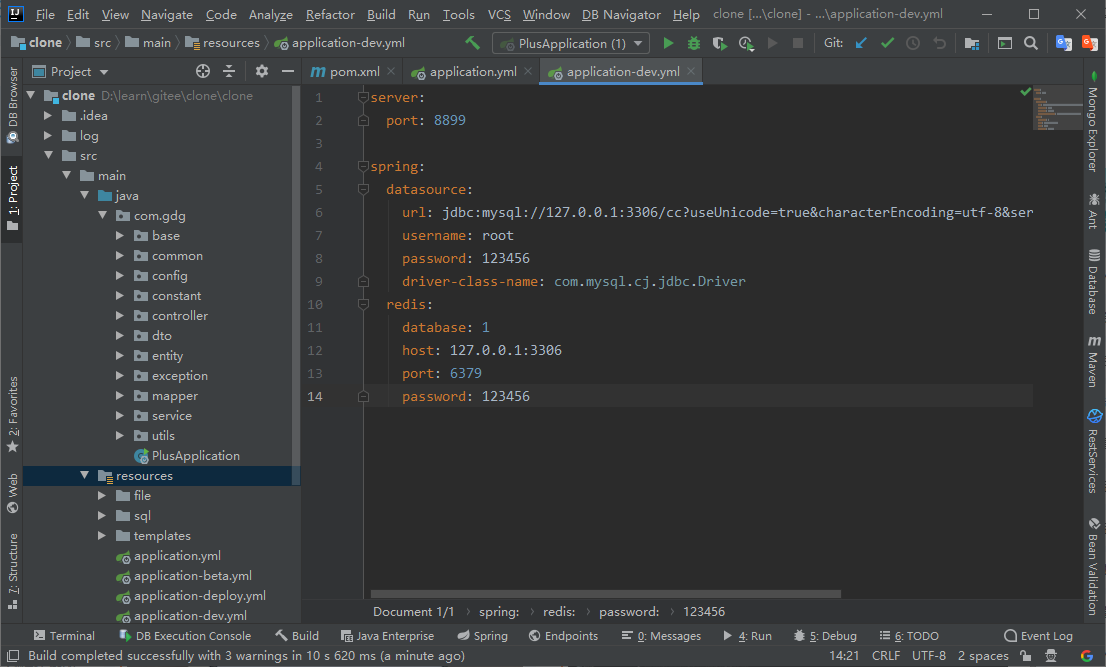
Task: Click the orange translate icon
Action: (x=1089, y=43)
